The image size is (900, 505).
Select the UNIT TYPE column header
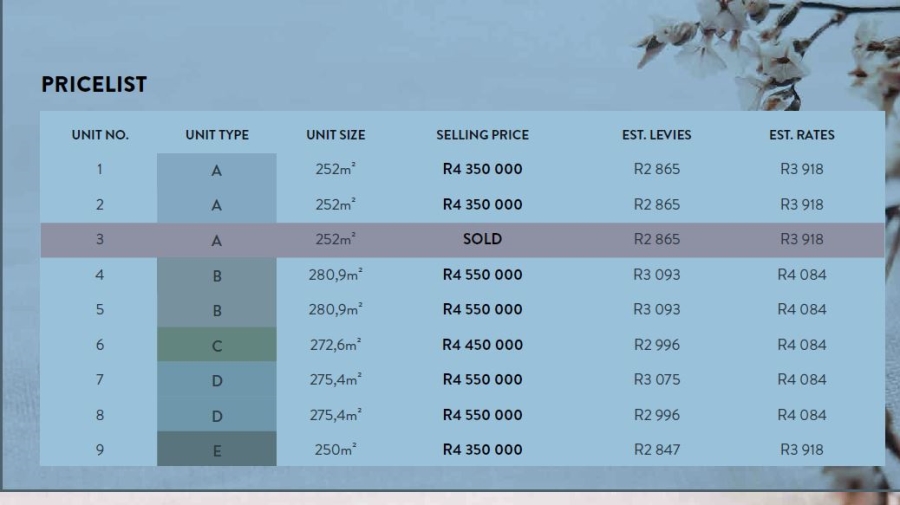pos(217,135)
